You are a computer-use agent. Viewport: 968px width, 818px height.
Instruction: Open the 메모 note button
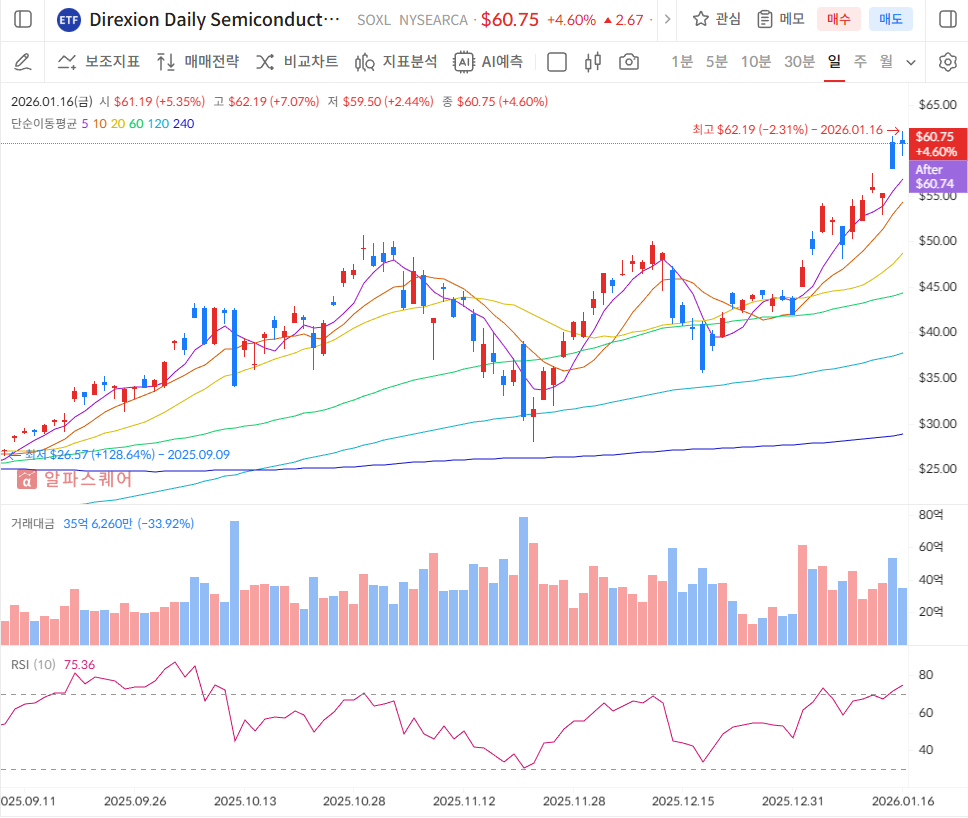[x=781, y=19]
